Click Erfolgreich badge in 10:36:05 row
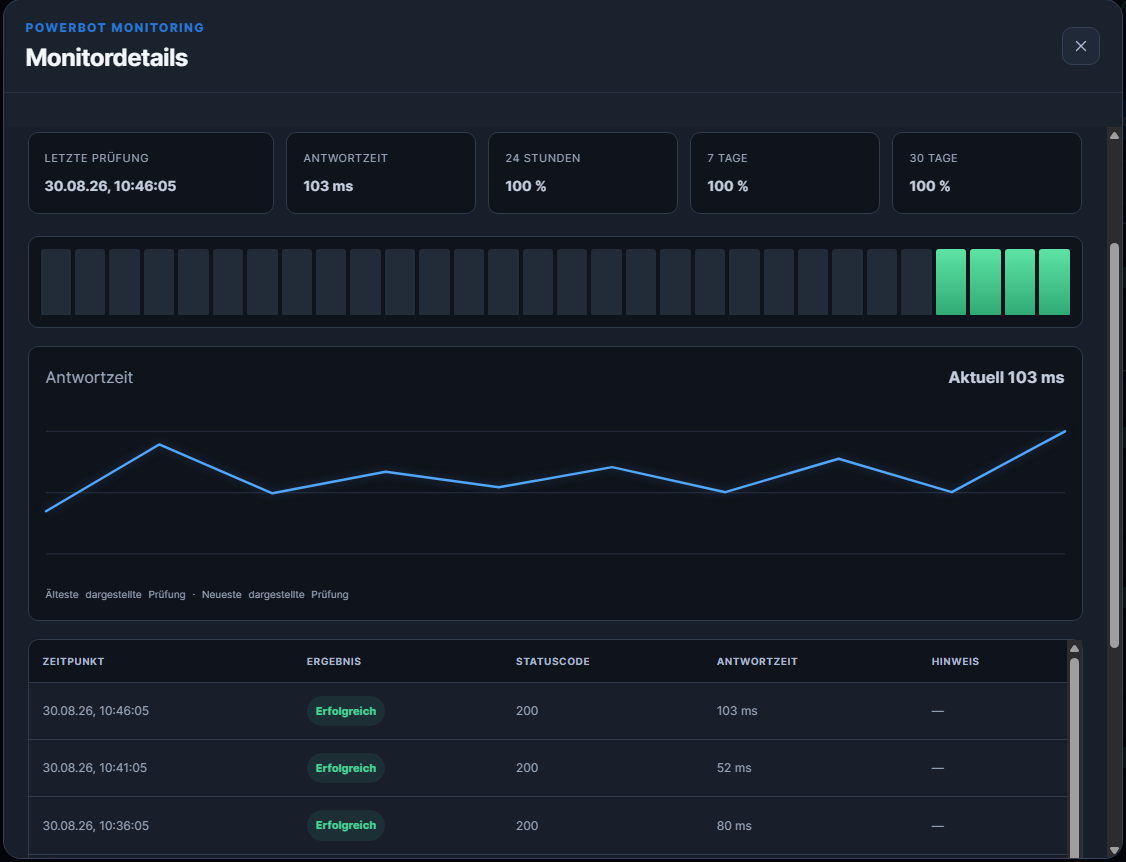1126x862 pixels. [345, 825]
